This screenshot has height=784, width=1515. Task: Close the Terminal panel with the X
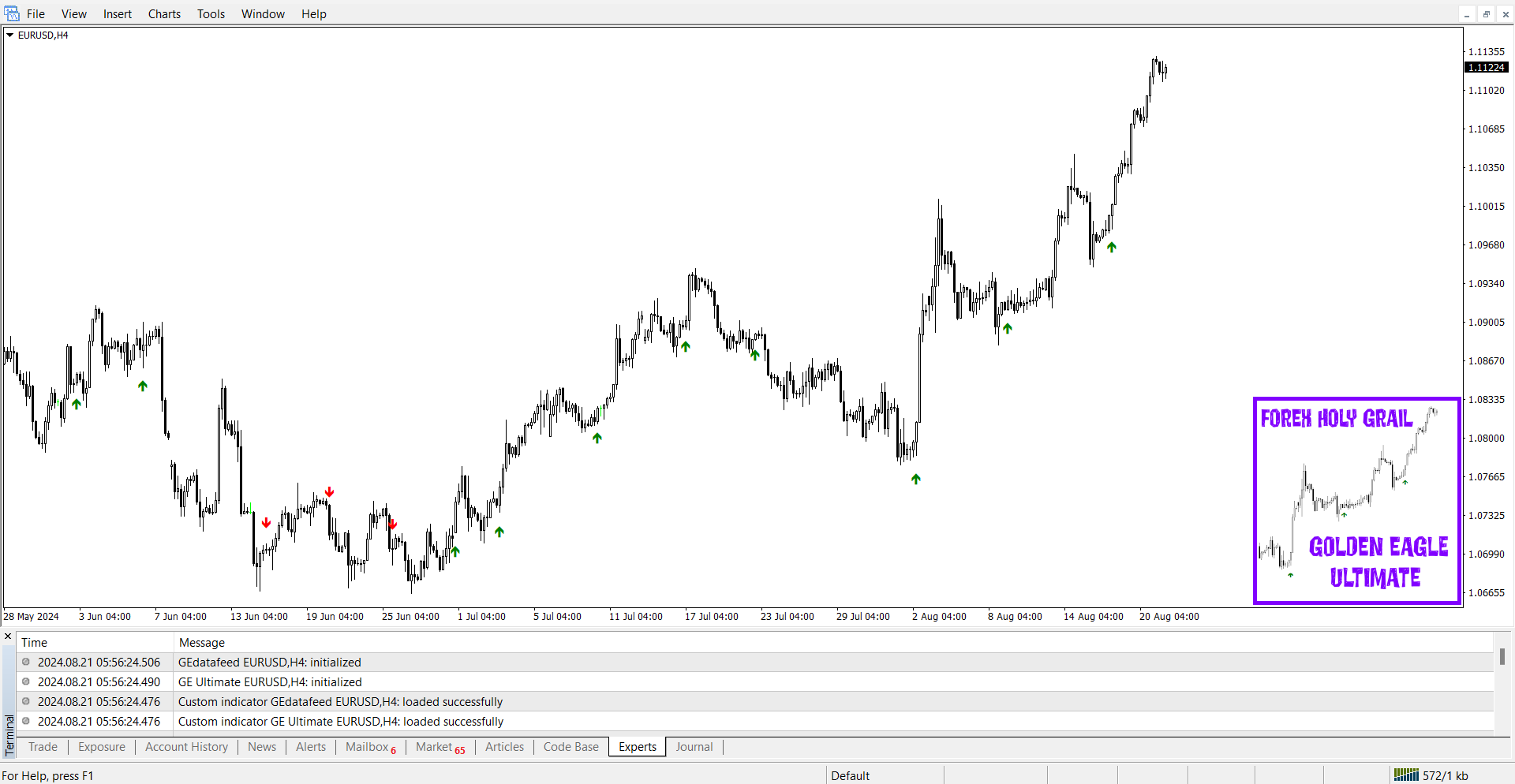coord(8,637)
